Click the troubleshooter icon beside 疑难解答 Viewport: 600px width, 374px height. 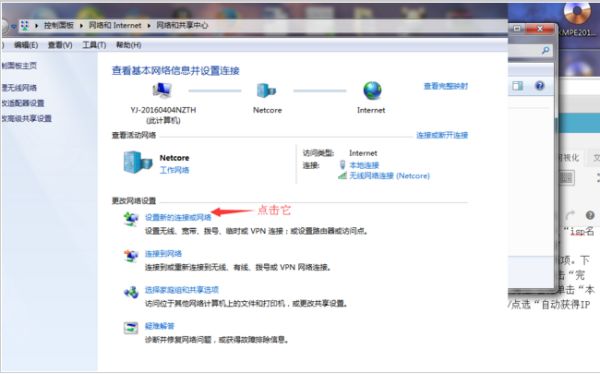pos(131,328)
